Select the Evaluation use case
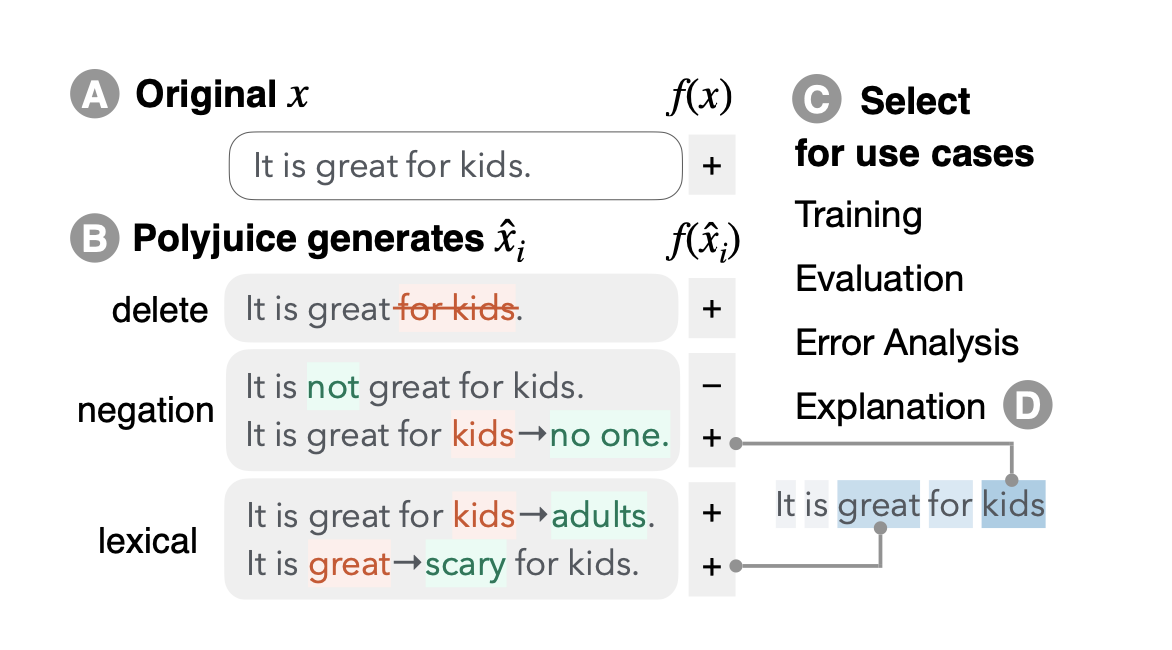 879,279
